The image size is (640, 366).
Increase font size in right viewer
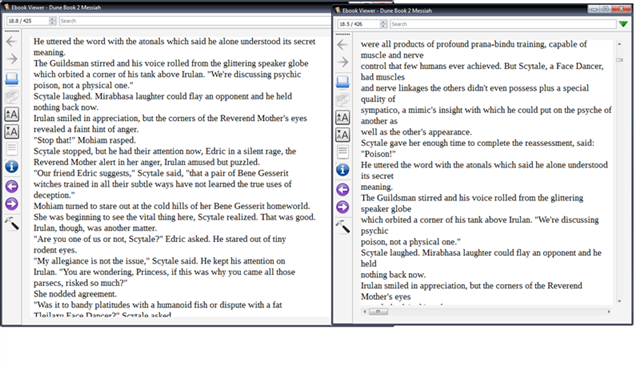pos(342,118)
